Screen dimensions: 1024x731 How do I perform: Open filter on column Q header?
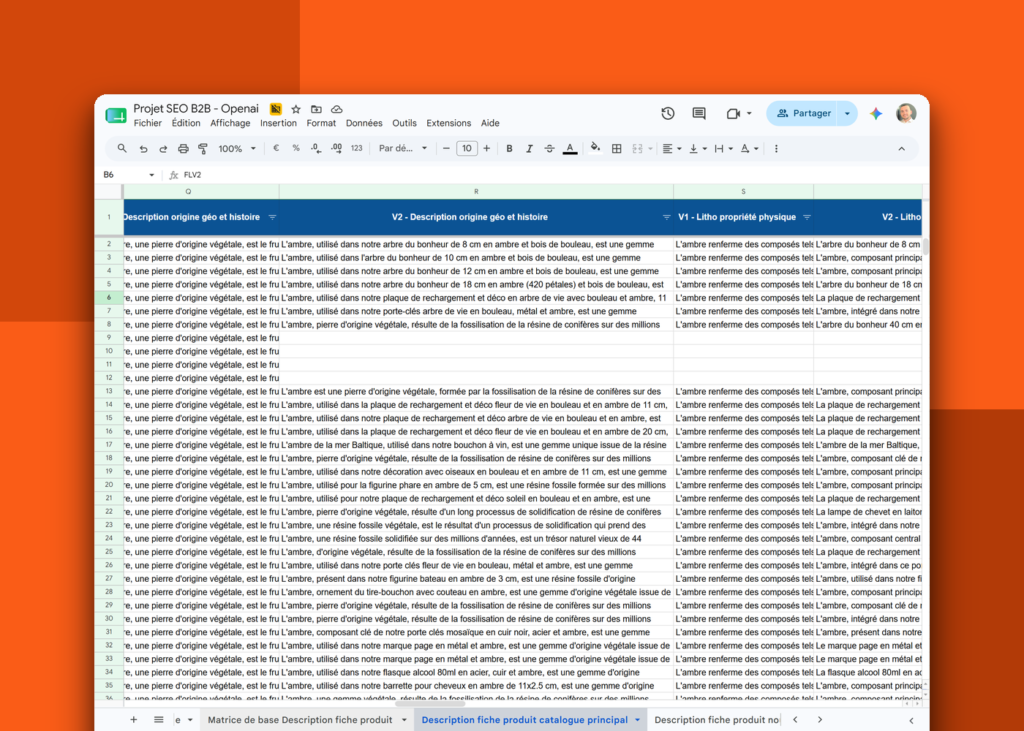(272, 218)
